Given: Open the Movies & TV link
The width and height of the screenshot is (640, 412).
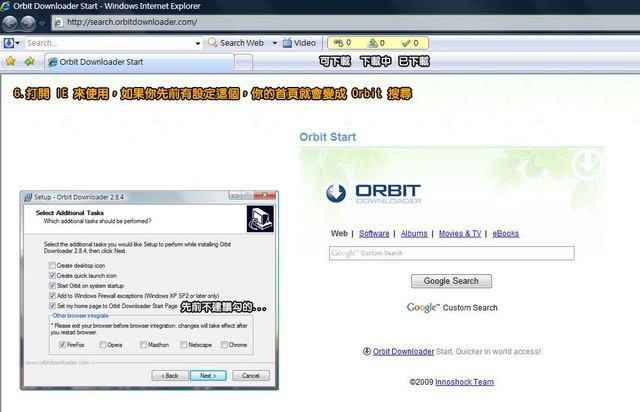Looking at the screenshot, I should pyautogui.click(x=460, y=234).
